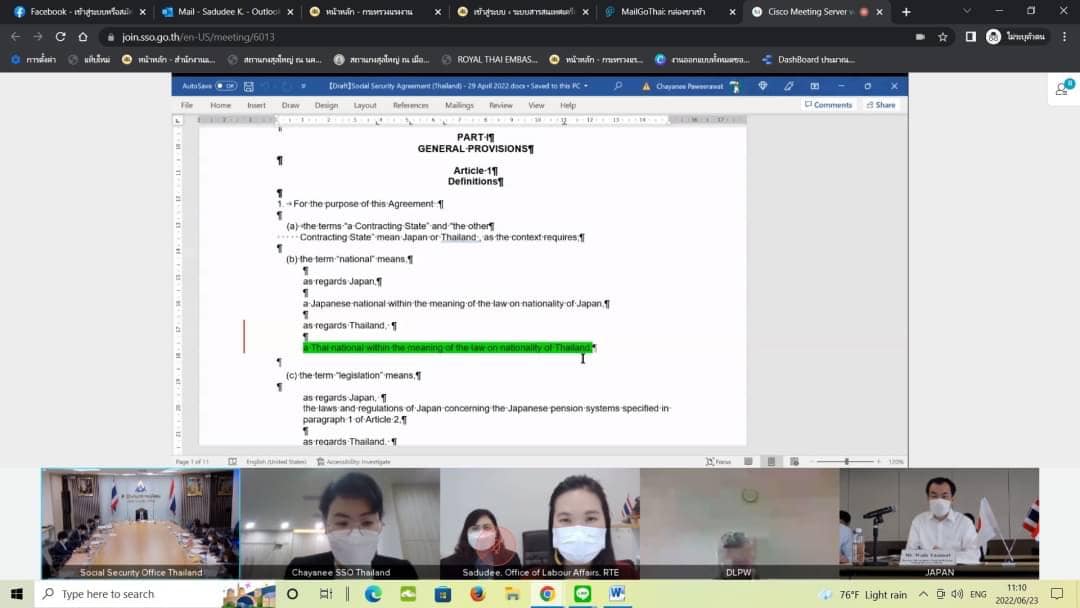Open the References ribbon tab
Viewport: 1080px width, 608px height.
click(x=410, y=105)
